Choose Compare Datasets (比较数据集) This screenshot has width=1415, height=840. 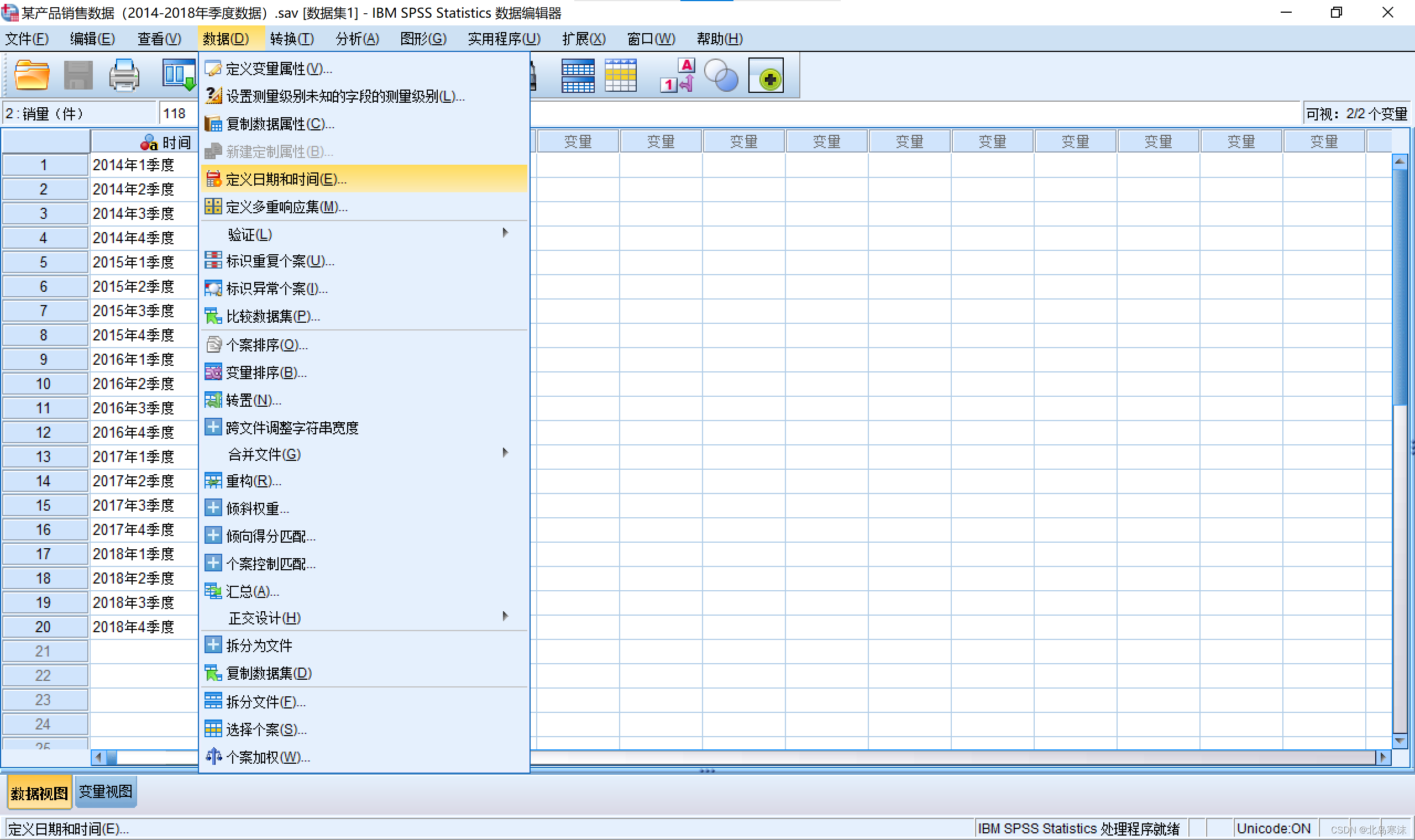(364, 317)
